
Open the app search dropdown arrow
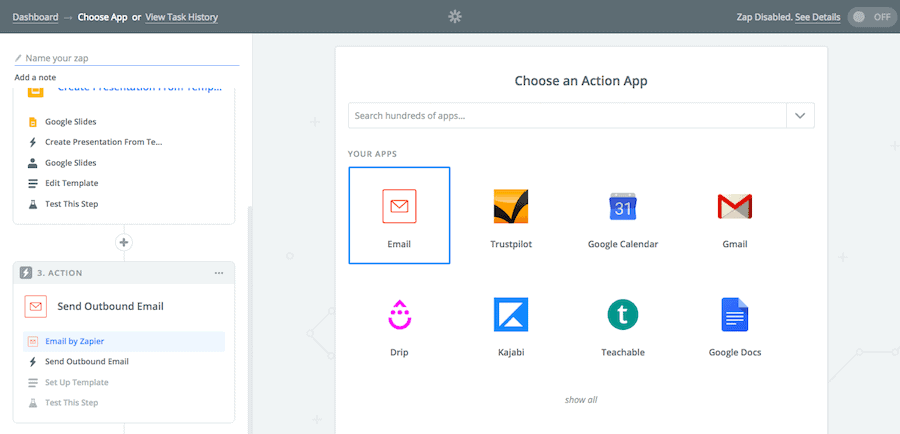[800, 116]
